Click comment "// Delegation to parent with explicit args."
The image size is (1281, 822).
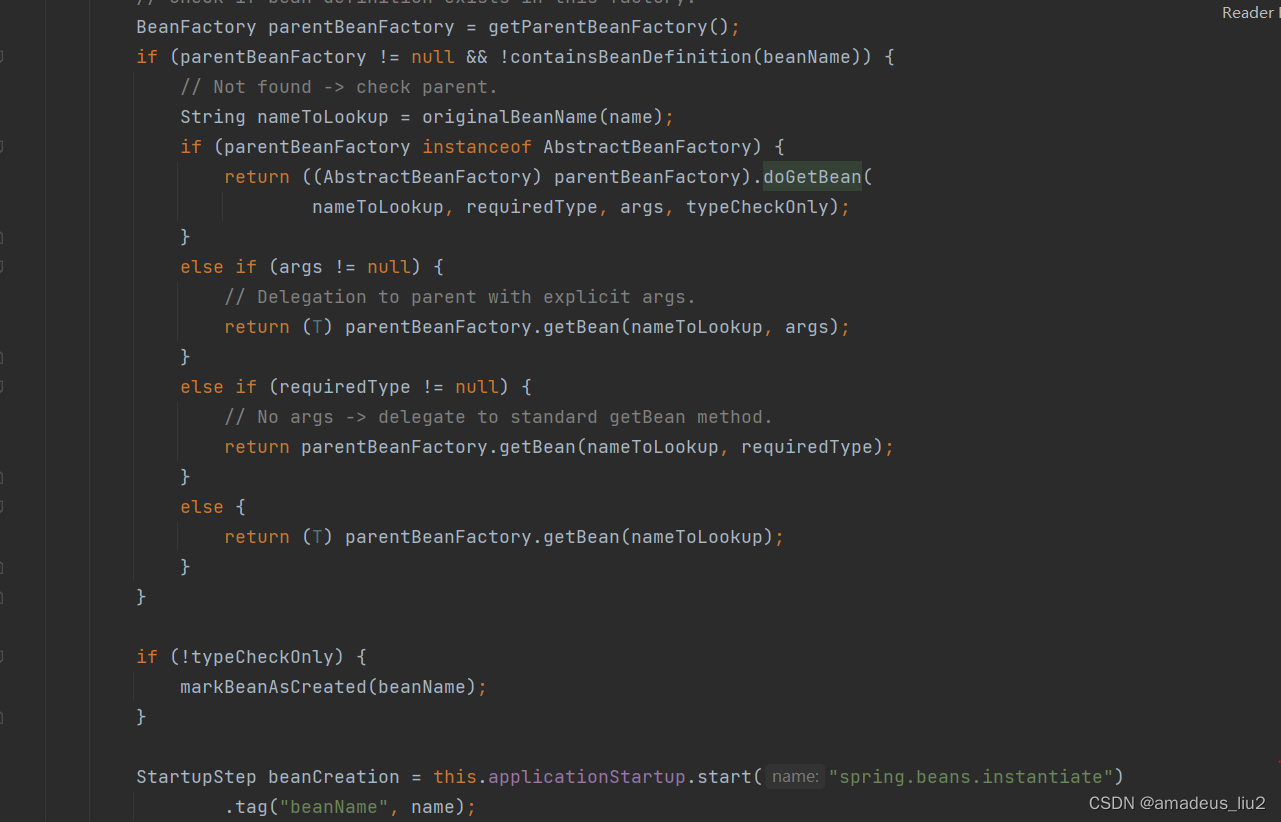coord(460,297)
